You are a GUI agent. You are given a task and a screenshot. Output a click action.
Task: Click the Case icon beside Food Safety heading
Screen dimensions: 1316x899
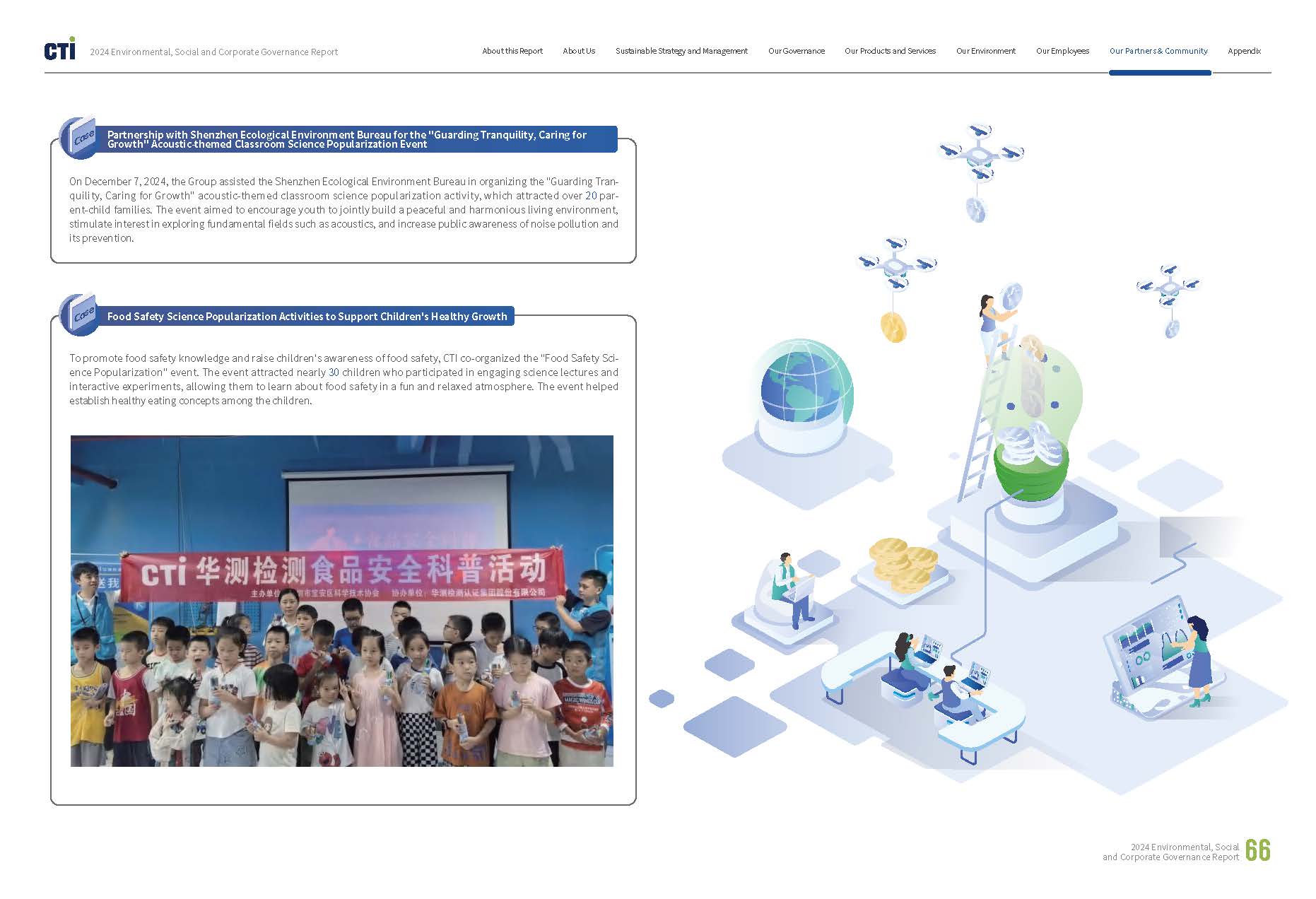(79, 314)
